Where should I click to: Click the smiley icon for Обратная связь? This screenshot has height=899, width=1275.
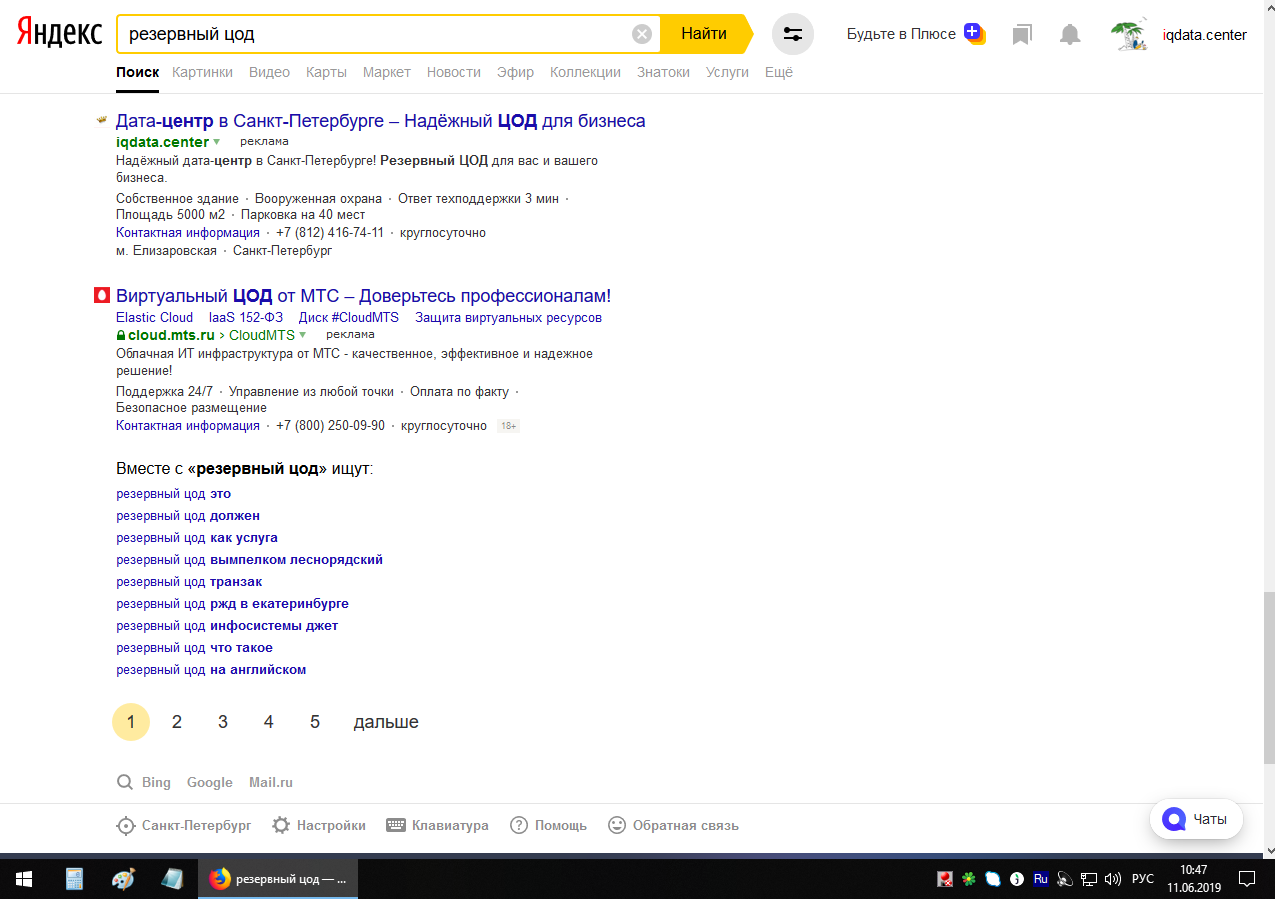(x=617, y=825)
